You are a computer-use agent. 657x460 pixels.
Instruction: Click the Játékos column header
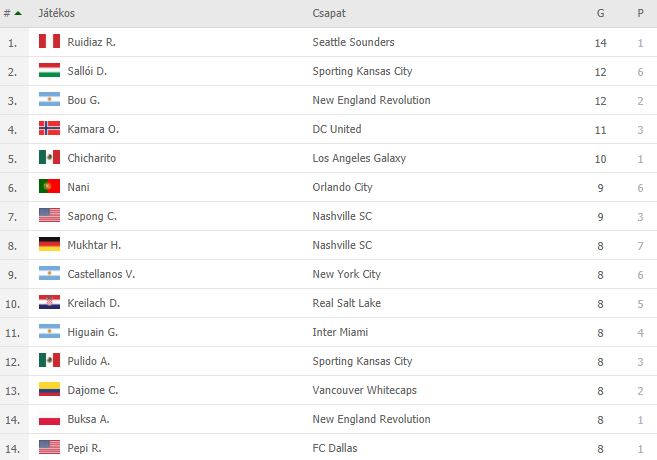(57, 13)
